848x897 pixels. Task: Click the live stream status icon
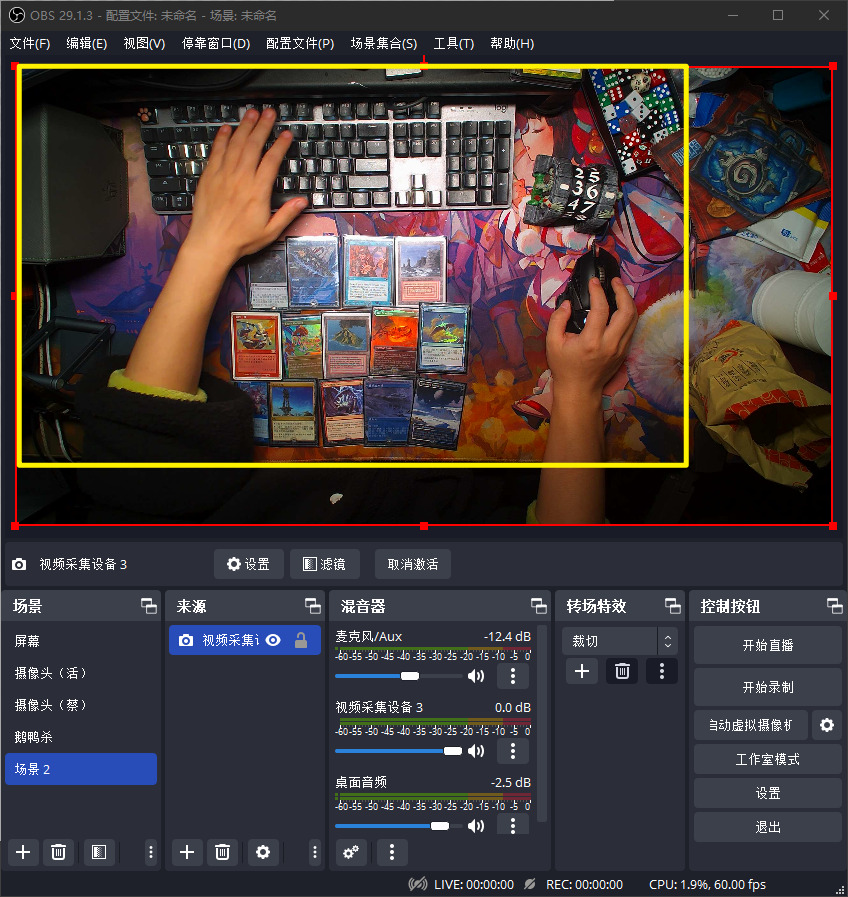[x=418, y=884]
